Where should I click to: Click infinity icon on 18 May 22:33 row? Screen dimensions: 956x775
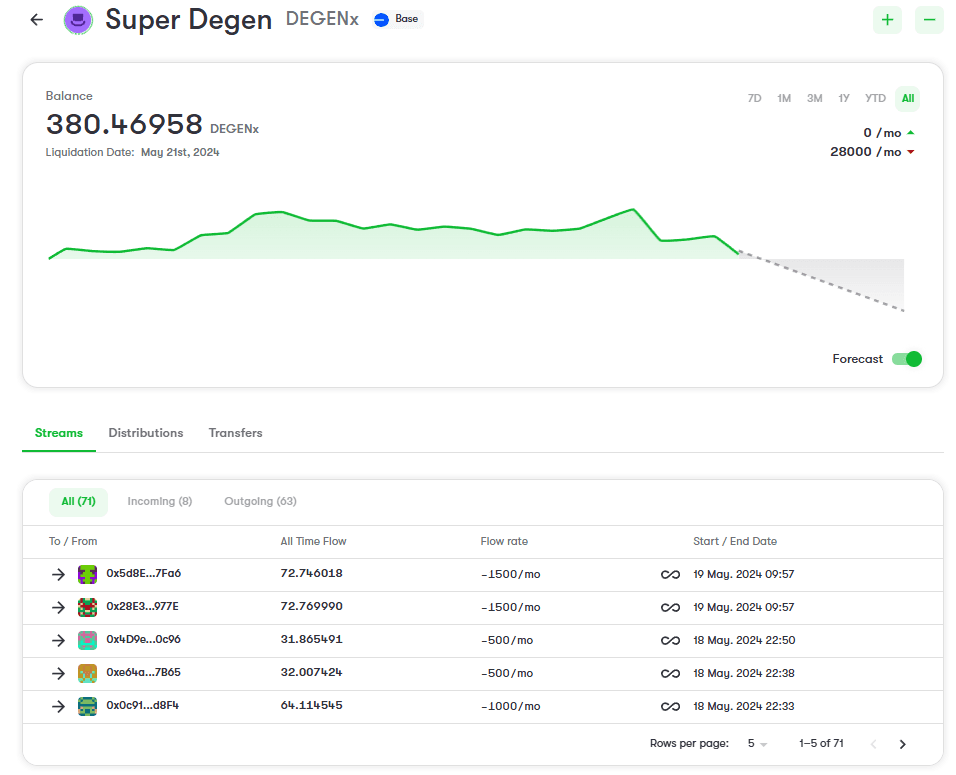click(x=670, y=706)
